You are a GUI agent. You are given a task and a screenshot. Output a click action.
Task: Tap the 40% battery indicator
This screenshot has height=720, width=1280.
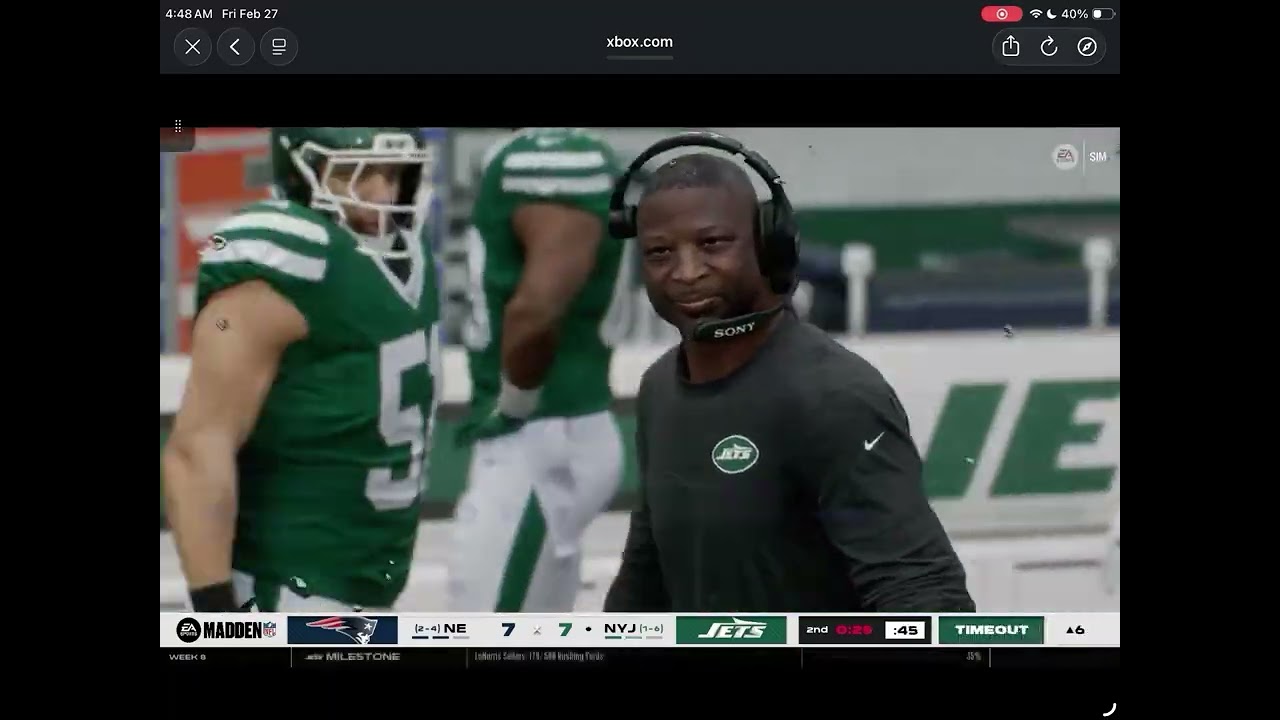tap(1088, 14)
